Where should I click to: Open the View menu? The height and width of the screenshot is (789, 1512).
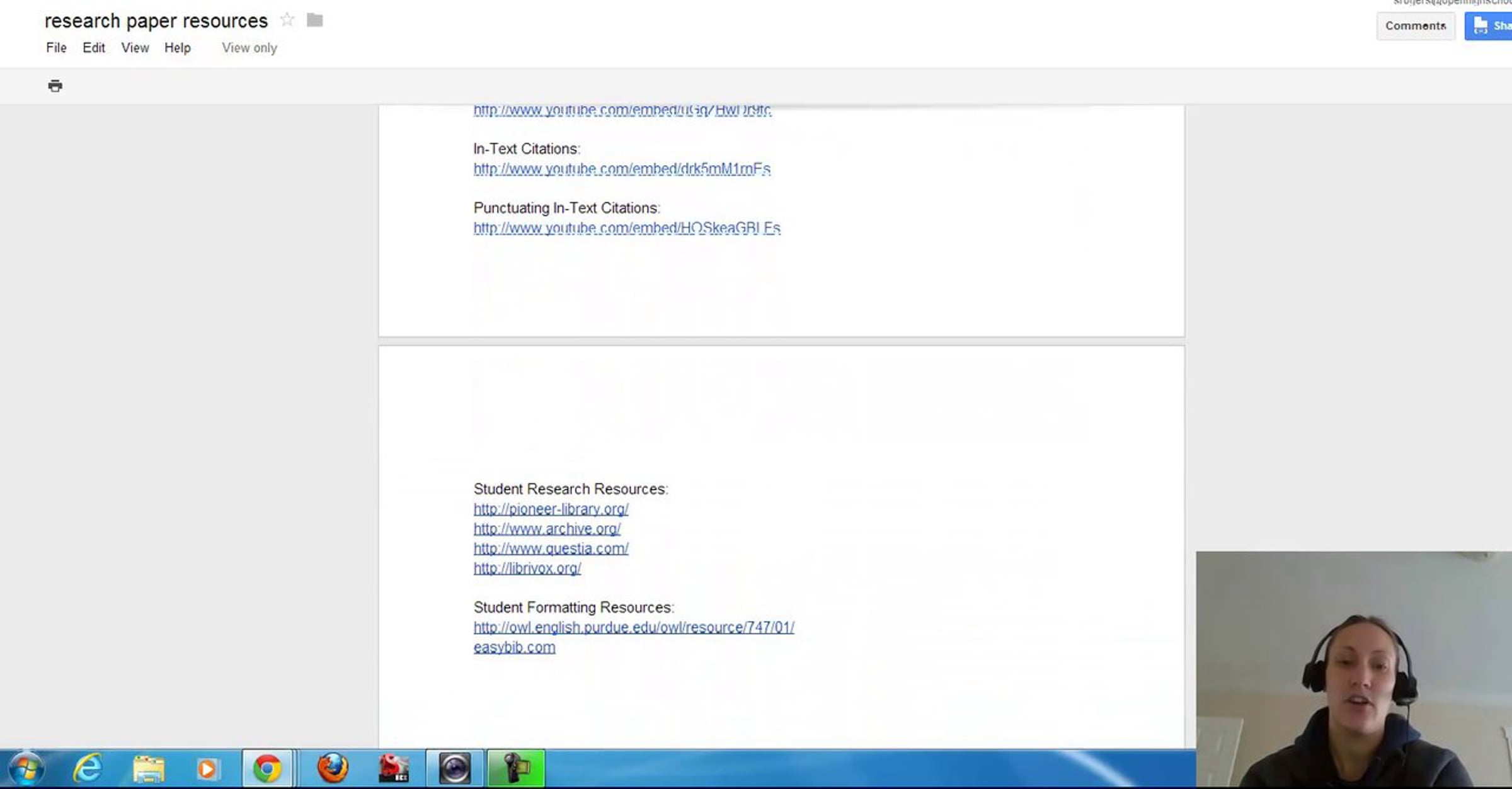[x=135, y=48]
